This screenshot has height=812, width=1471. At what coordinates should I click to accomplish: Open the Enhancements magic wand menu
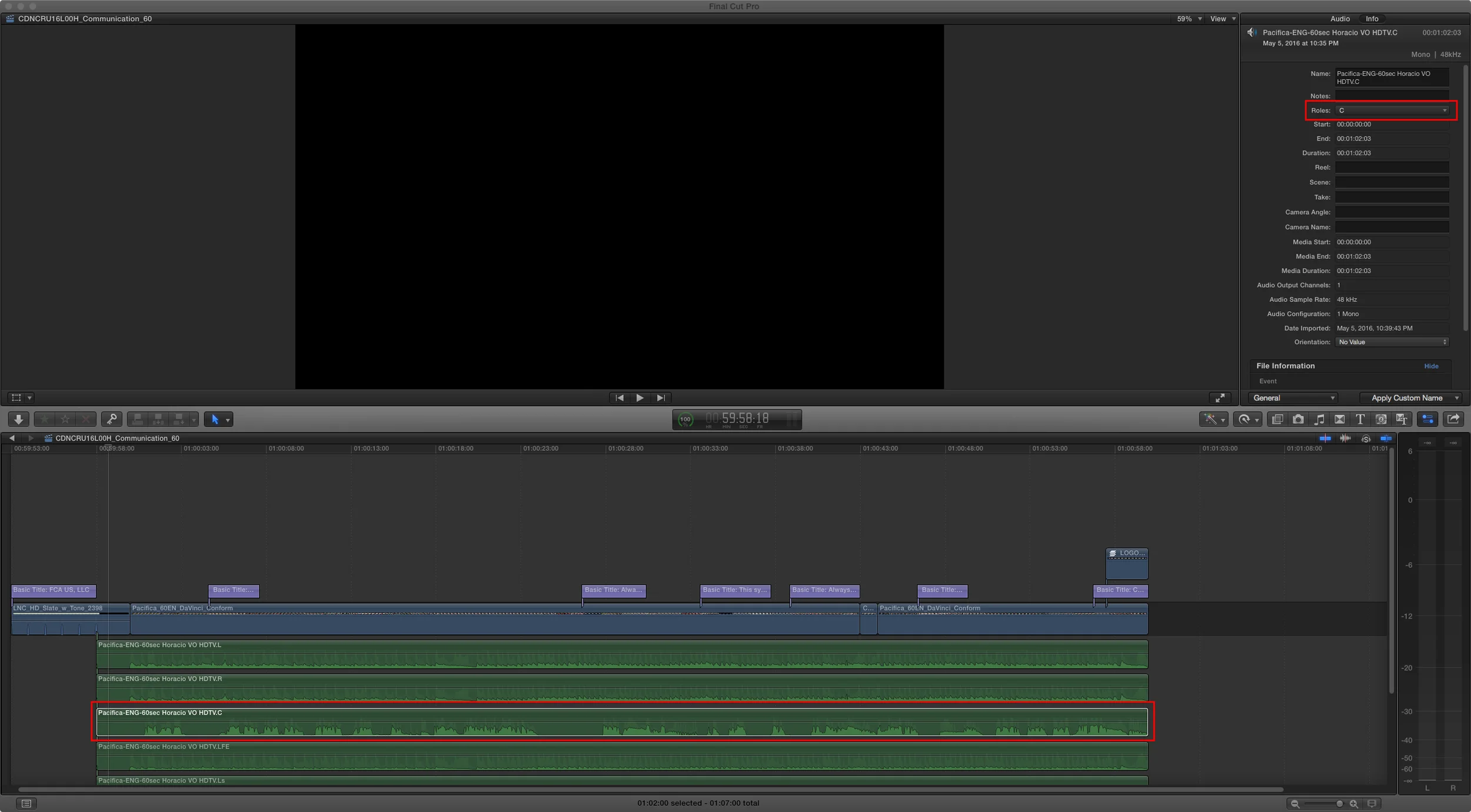point(1213,420)
